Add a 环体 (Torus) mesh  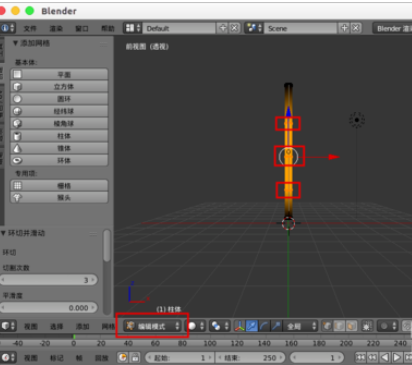point(59,161)
